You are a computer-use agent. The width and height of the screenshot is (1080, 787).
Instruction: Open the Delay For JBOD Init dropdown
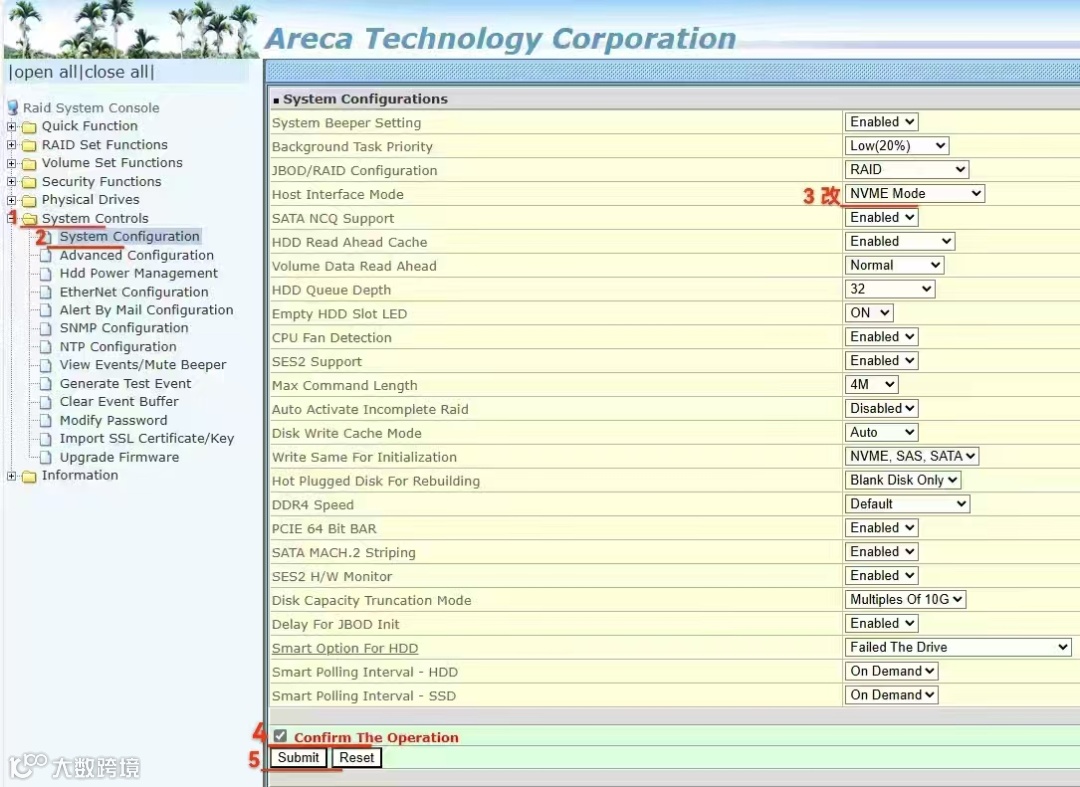point(882,623)
